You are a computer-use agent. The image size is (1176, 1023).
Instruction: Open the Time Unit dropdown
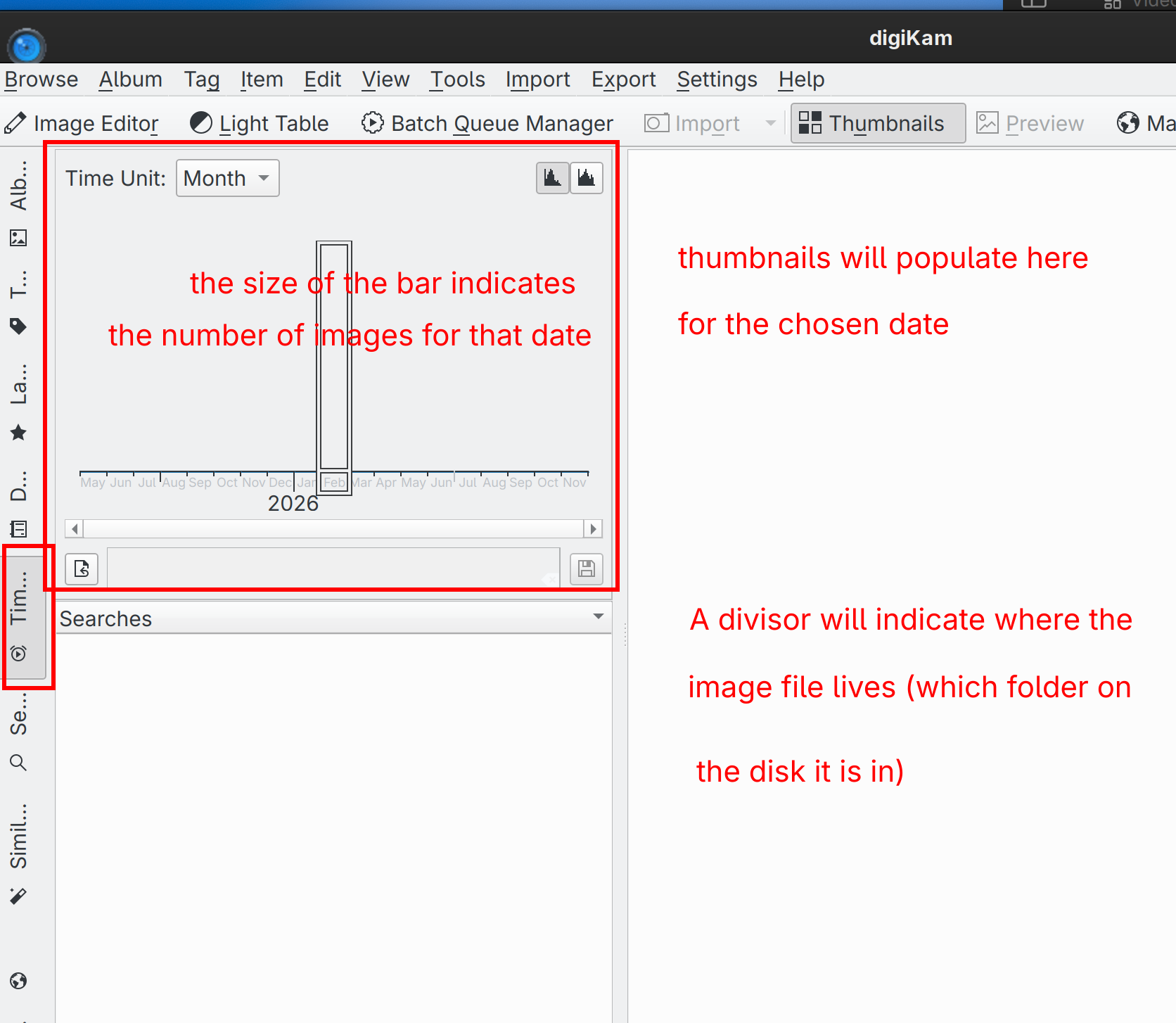point(226,178)
